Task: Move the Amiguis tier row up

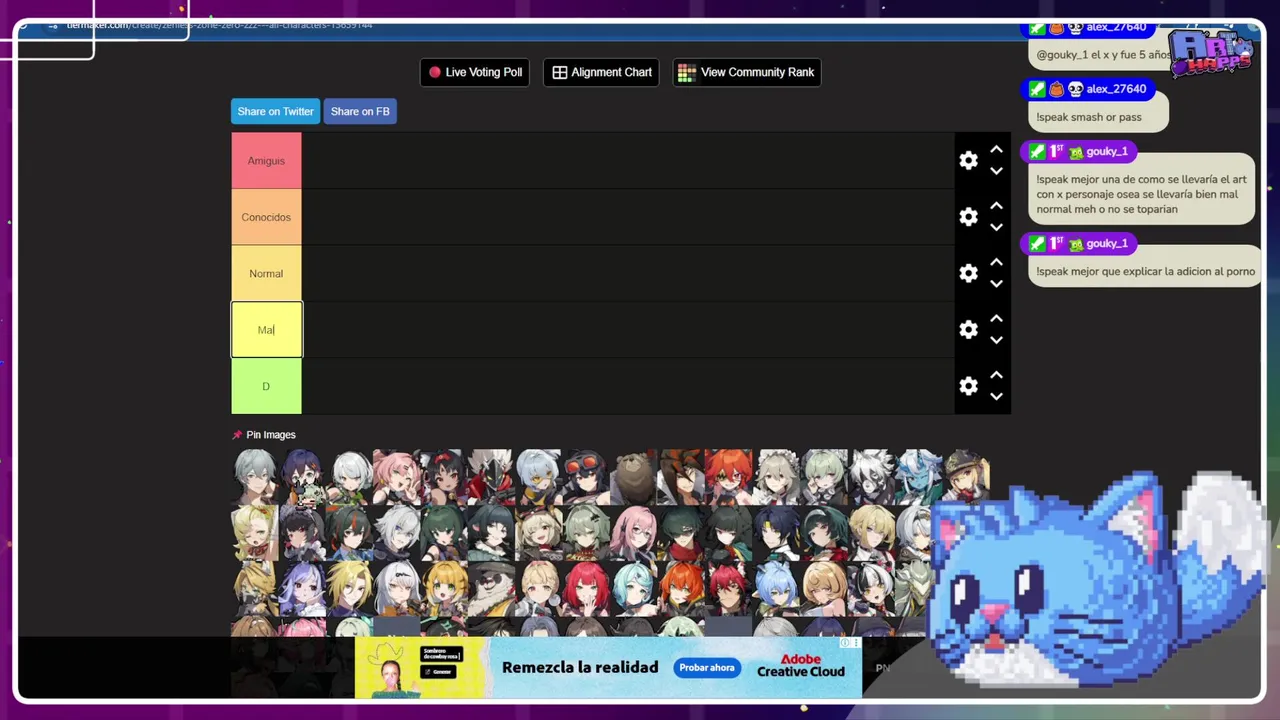Action: click(x=996, y=150)
